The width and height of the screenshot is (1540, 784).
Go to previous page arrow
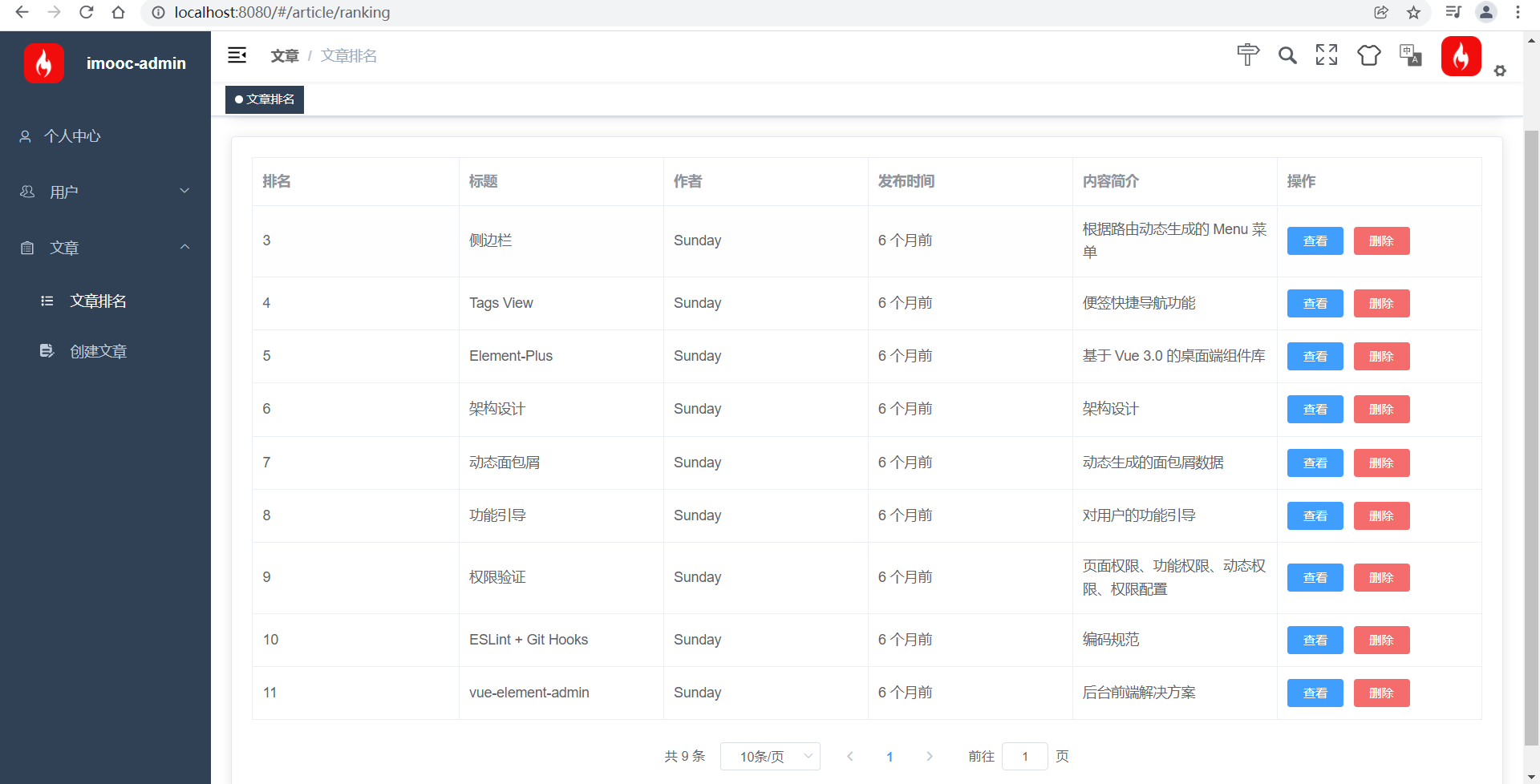[x=850, y=756]
